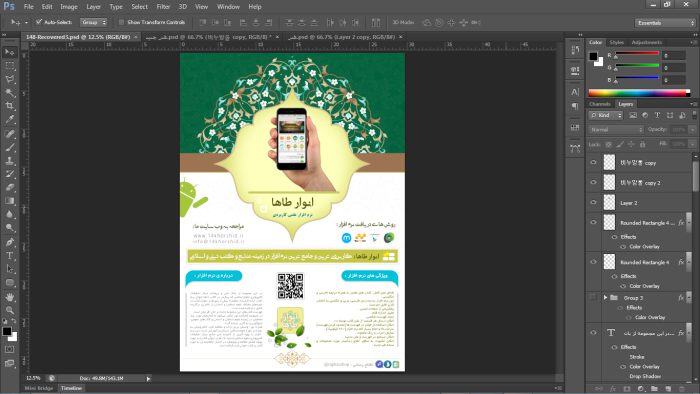The height and width of the screenshot is (394, 700).
Task: Click the 12.5% zoom level field
Action: (x=33, y=378)
